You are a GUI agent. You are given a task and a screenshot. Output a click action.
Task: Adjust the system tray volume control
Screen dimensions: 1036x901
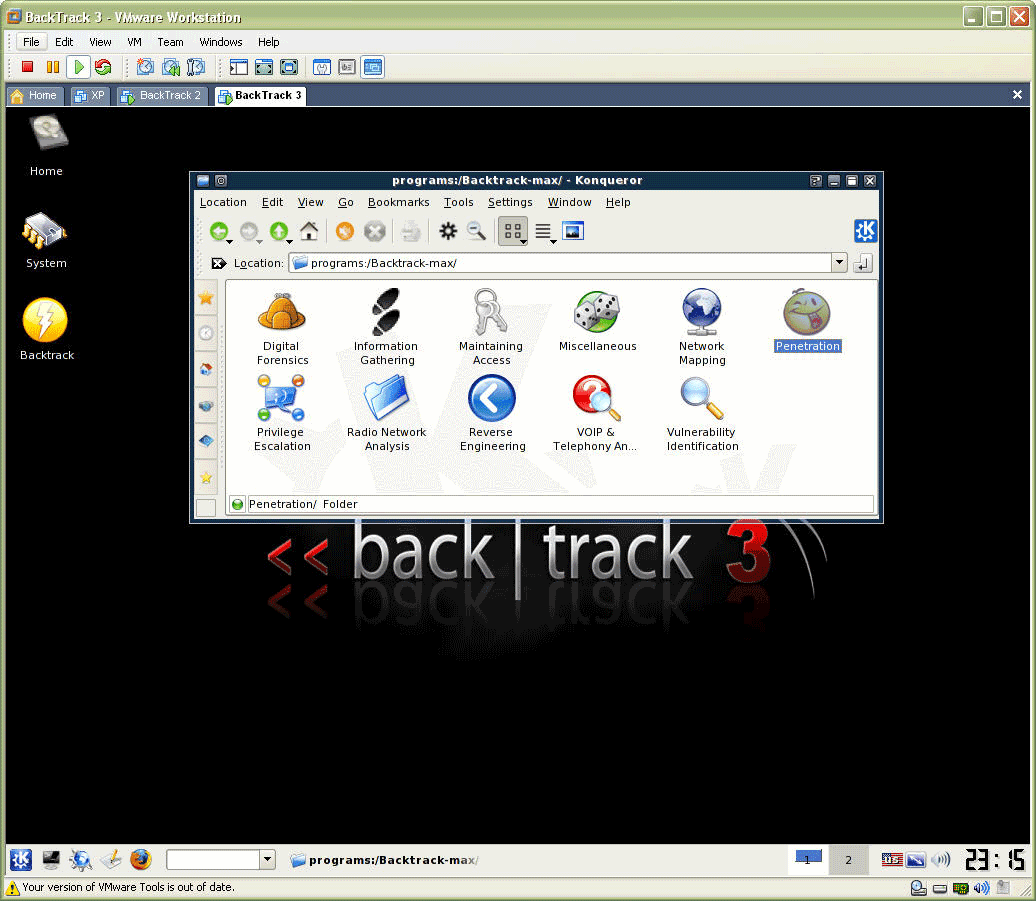pos(940,859)
